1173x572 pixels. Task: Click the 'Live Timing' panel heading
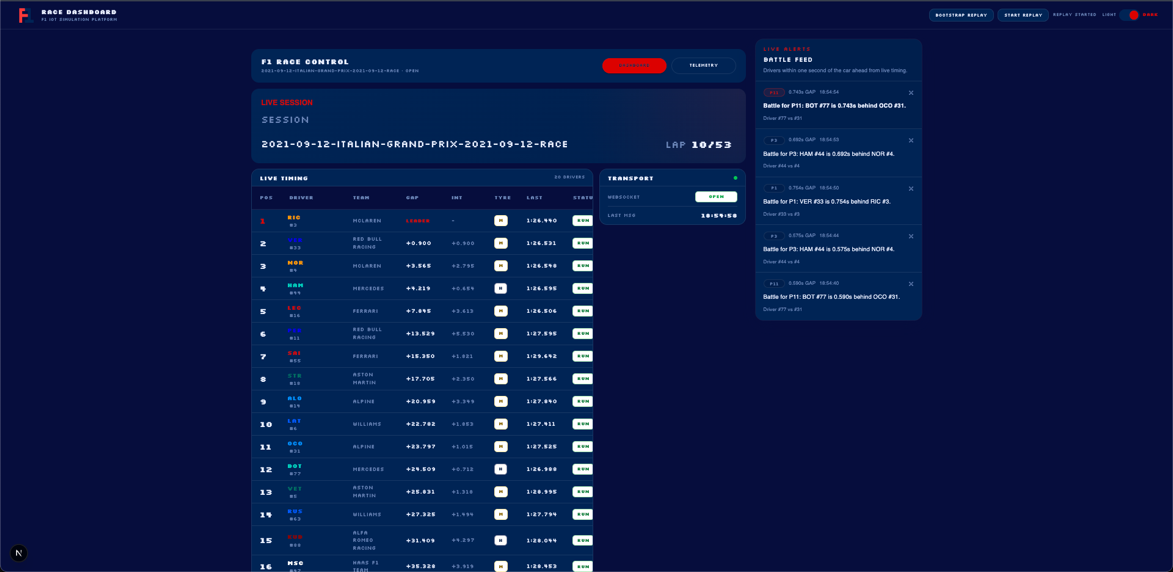284,178
